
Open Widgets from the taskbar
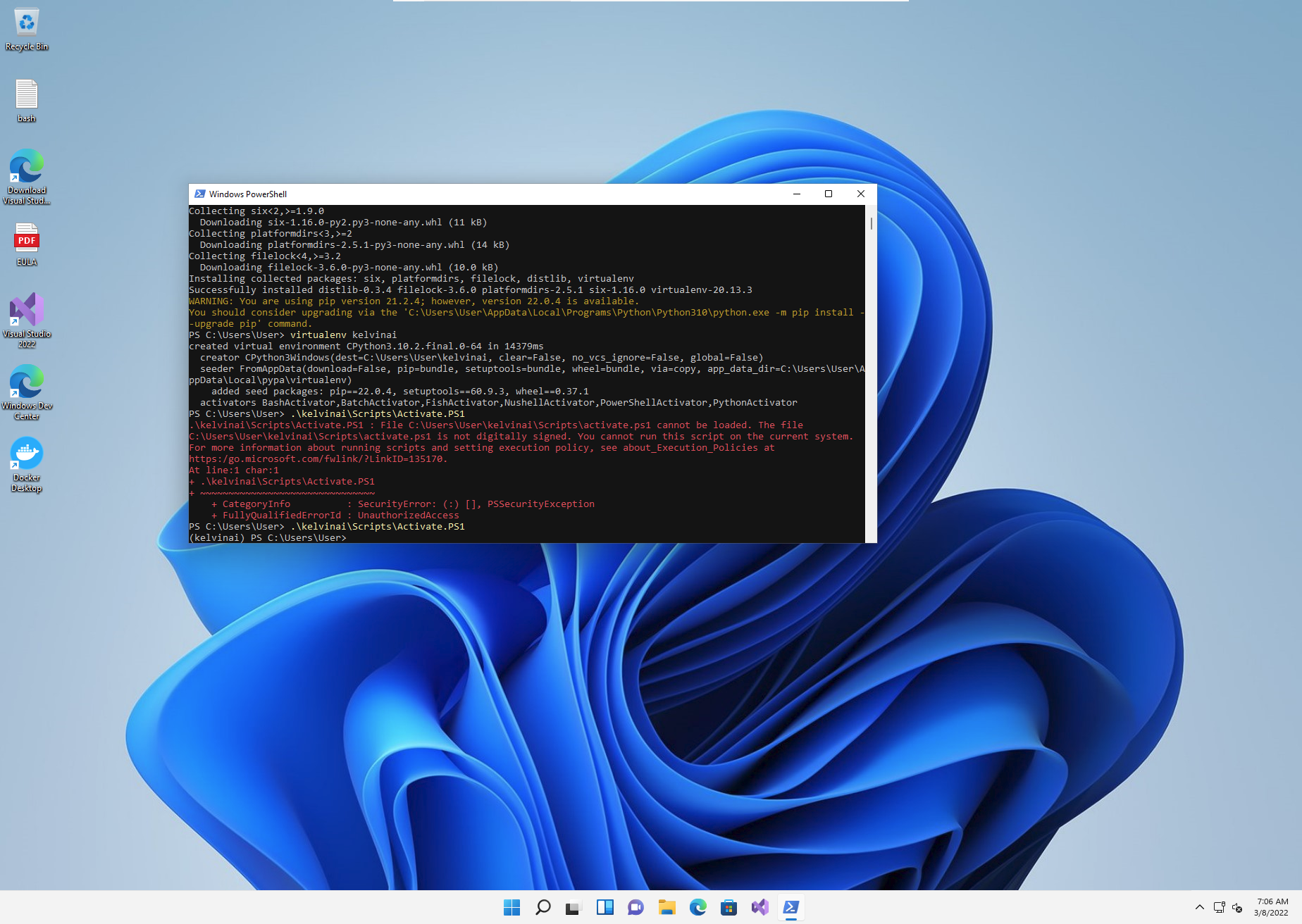pyautogui.click(x=604, y=908)
